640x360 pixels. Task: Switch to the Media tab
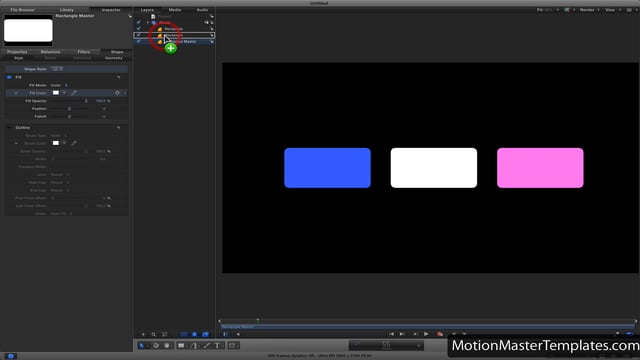point(175,10)
